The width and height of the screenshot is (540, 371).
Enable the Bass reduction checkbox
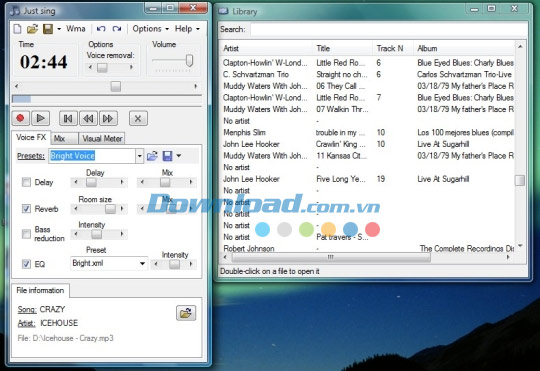click(x=26, y=234)
